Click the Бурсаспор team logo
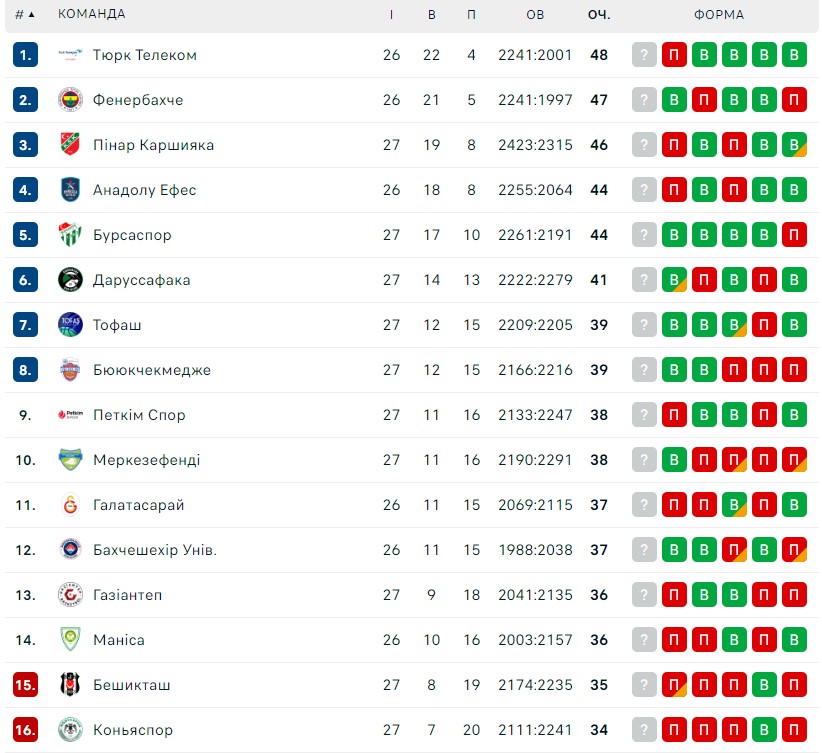This screenshot has width=822, height=753. pyautogui.click(x=70, y=235)
